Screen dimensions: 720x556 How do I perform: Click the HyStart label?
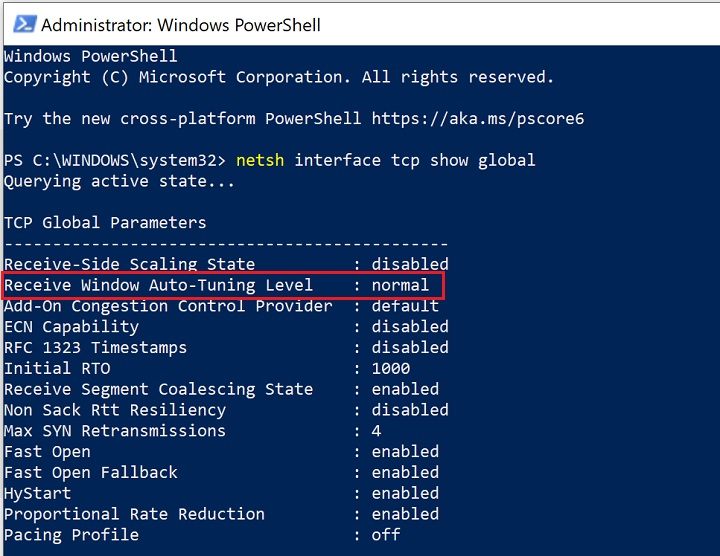pyautogui.click(x=37, y=493)
